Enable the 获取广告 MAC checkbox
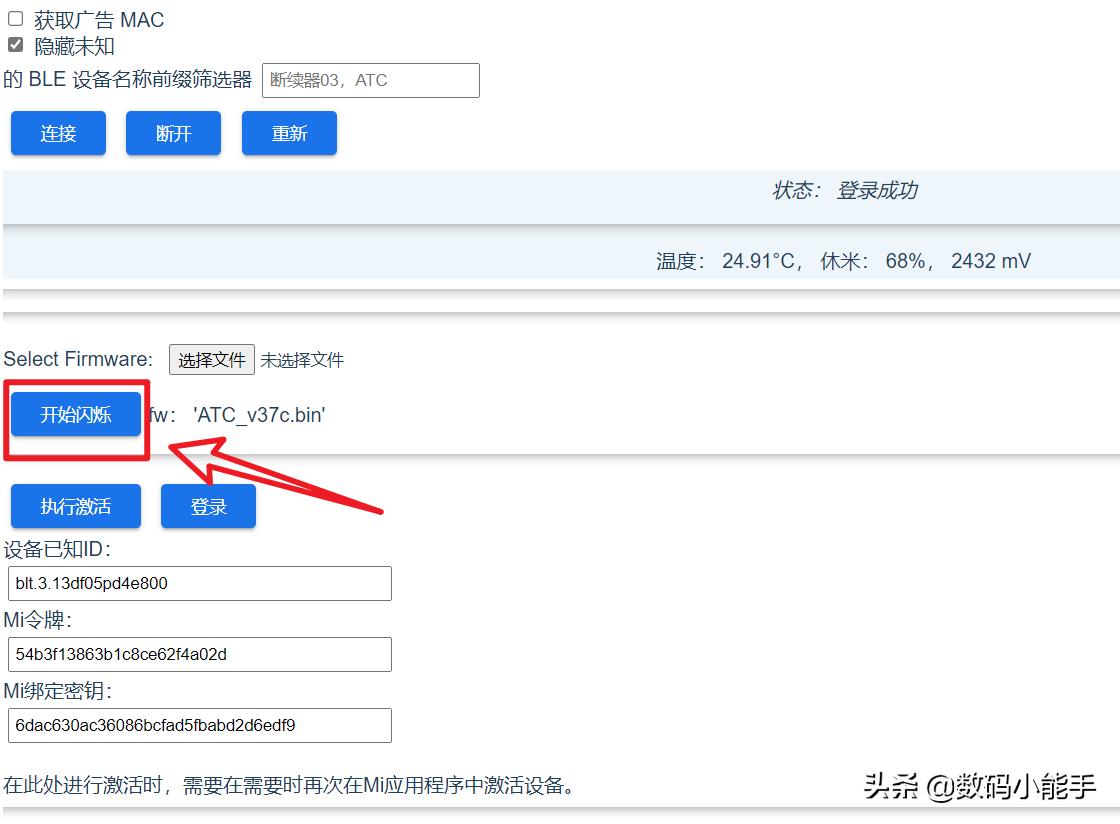 click(x=15, y=18)
